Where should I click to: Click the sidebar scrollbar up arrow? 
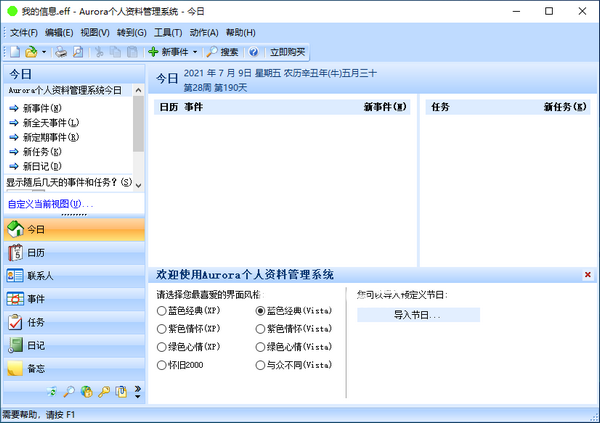(x=139, y=90)
